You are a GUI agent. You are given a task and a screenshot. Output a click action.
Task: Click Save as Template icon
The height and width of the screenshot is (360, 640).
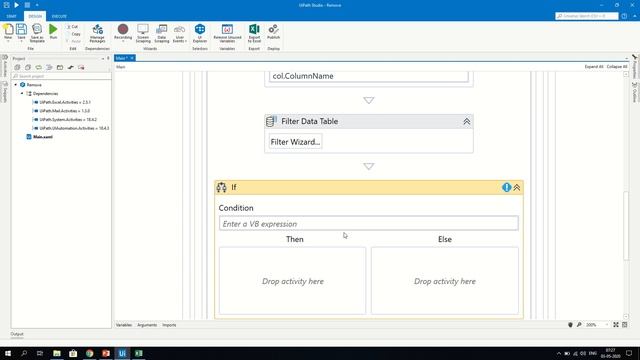tap(37, 33)
